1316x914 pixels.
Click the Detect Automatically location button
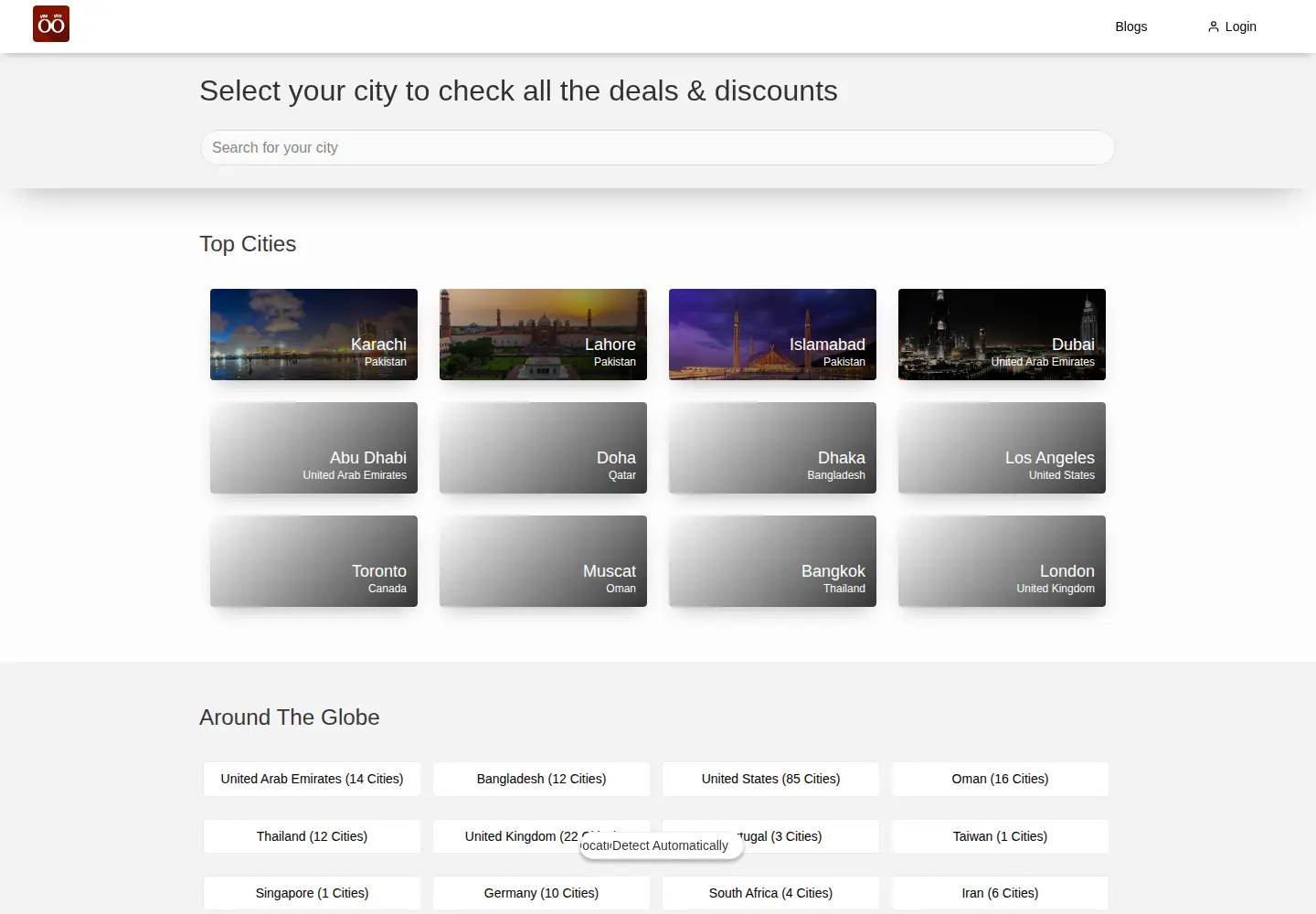coord(662,846)
